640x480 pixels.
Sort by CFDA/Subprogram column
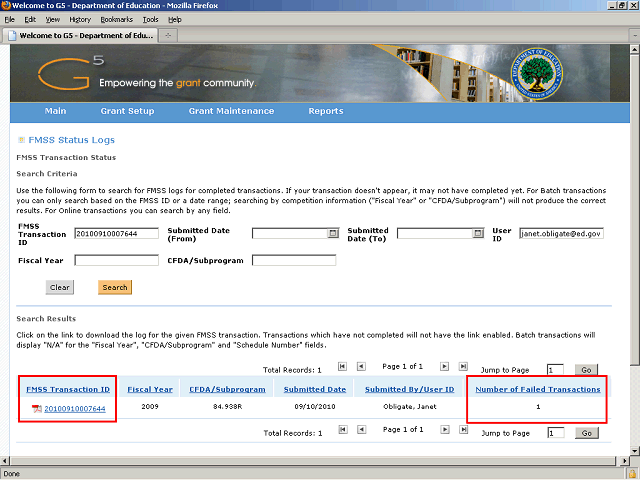tap(227, 389)
